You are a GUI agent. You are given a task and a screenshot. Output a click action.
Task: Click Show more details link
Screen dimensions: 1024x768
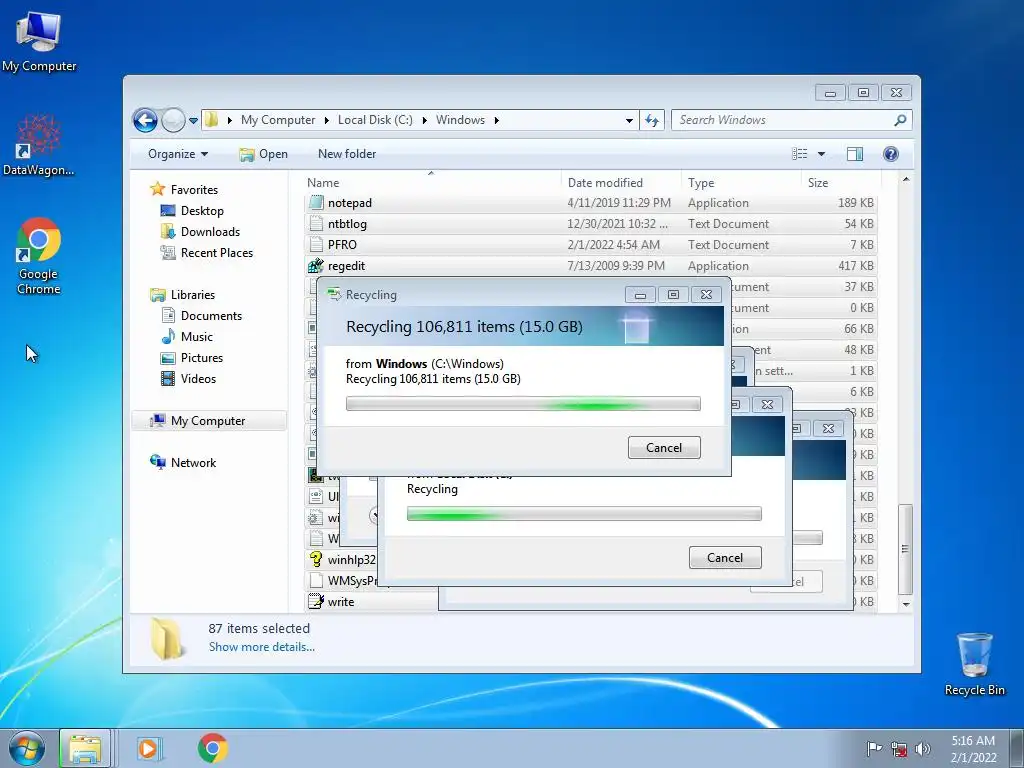point(261,647)
